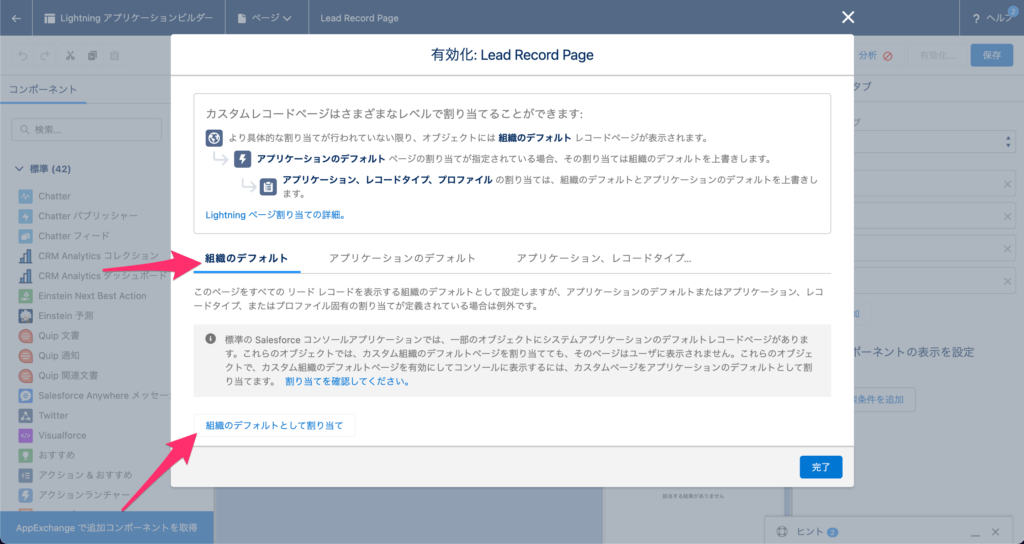Open 割り当てを確認してください link
1024x544 pixels.
[347, 381]
